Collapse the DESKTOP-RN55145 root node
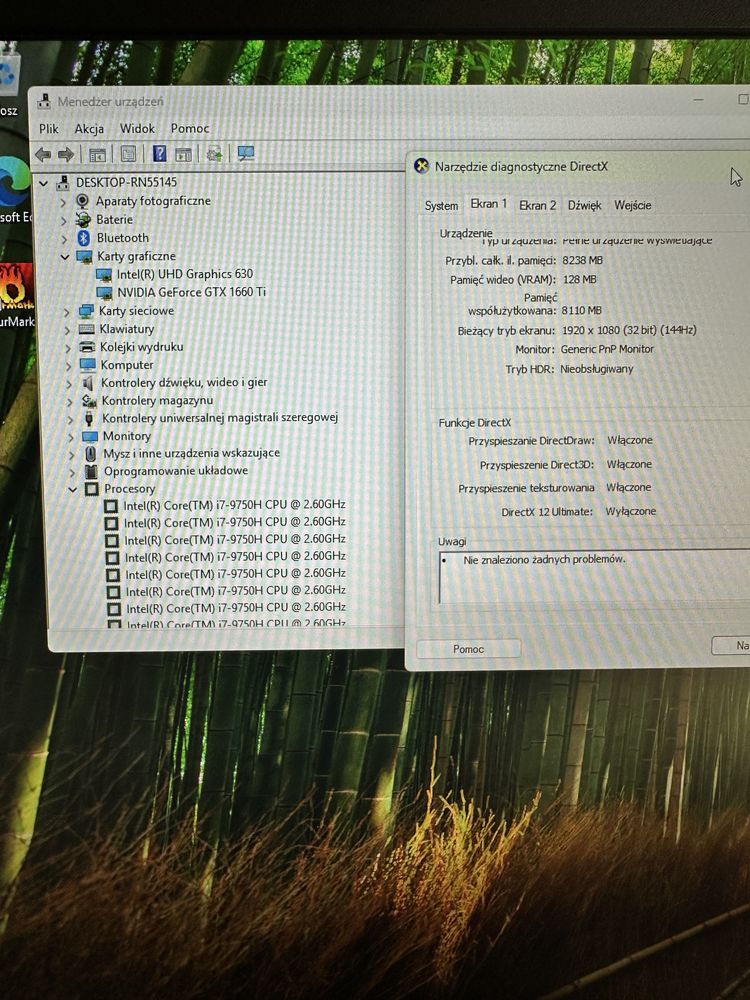Viewport: 750px width, 1000px height. [x=44, y=184]
